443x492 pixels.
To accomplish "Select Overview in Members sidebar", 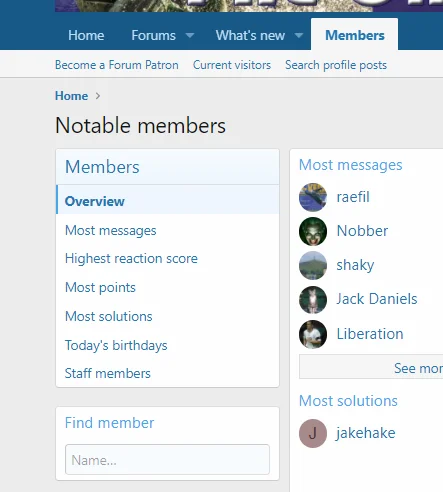I will 168,201.
